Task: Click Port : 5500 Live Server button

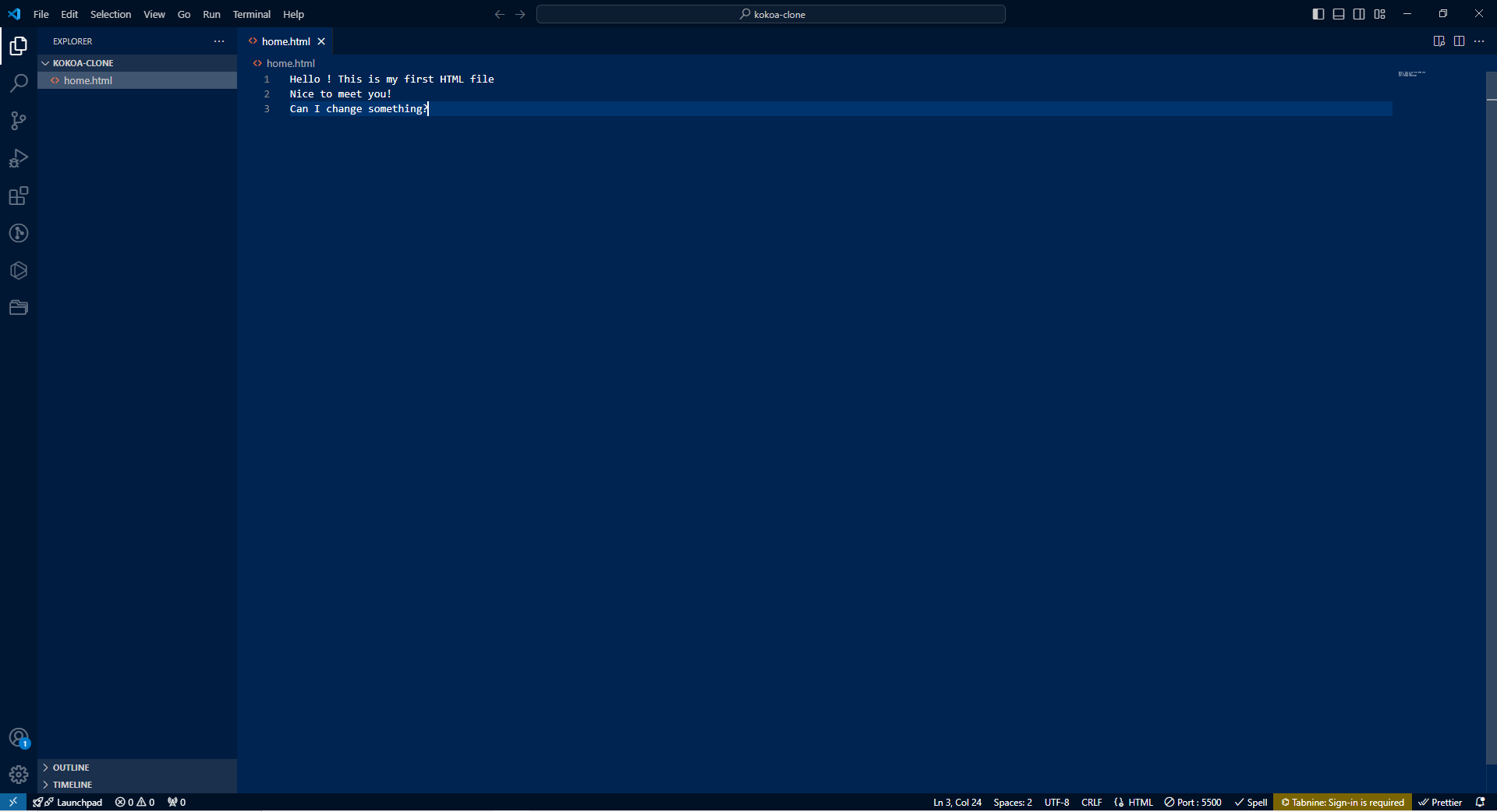Action: point(1193,802)
